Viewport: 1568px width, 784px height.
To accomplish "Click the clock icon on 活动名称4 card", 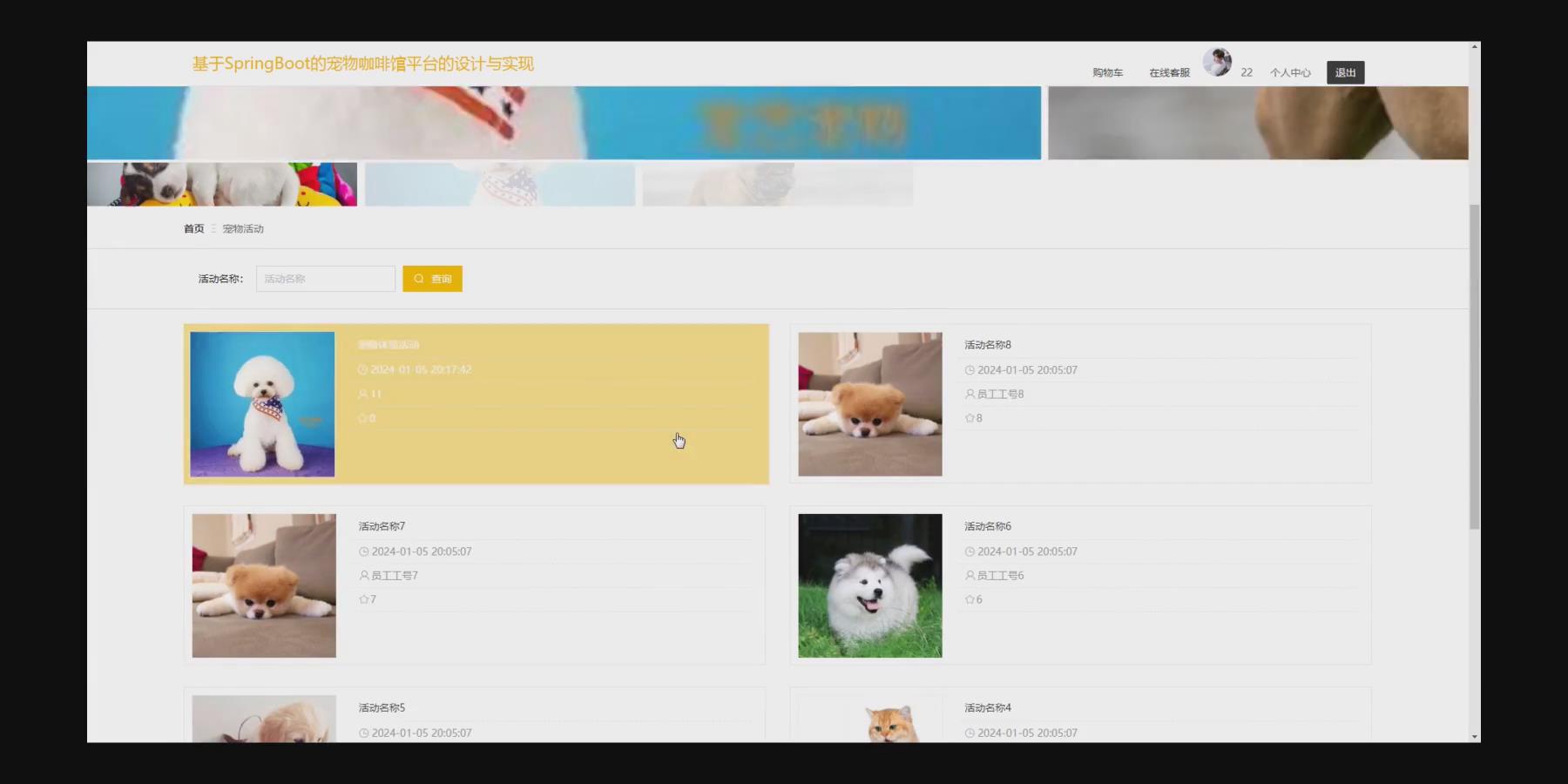I will [x=970, y=733].
